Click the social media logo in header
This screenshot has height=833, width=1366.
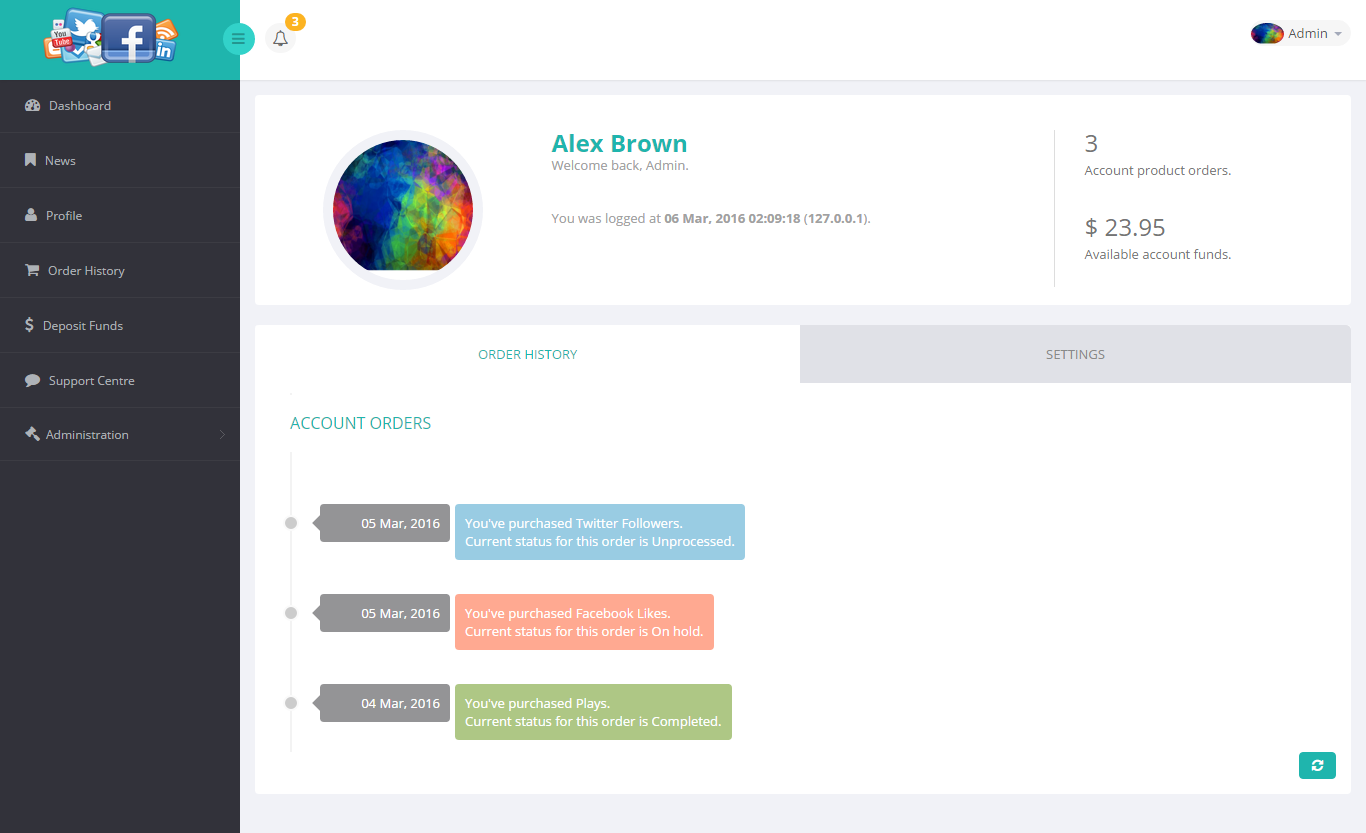click(111, 38)
